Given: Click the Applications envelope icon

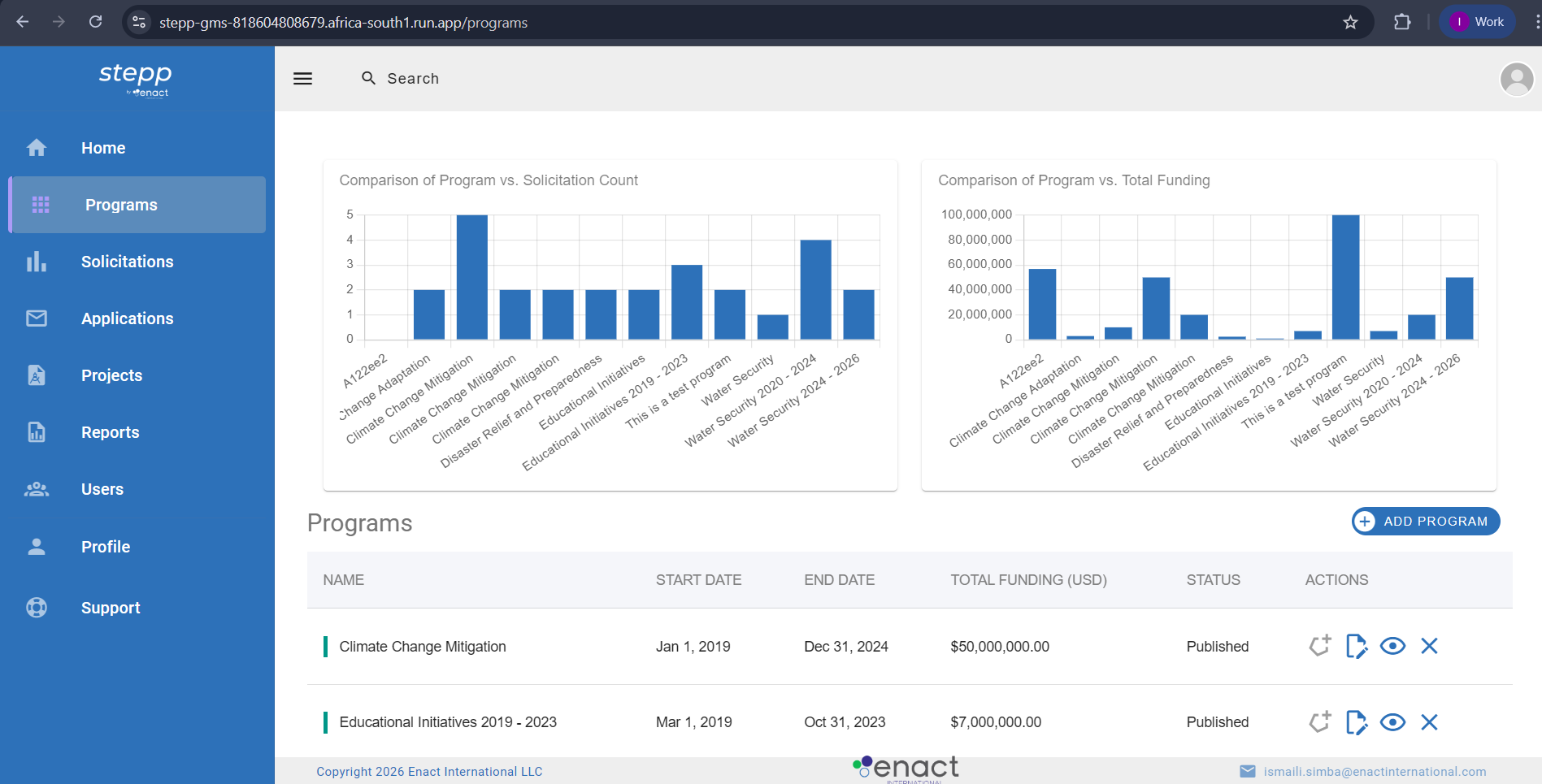Looking at the screenshot, I should [x=37, y=318].
